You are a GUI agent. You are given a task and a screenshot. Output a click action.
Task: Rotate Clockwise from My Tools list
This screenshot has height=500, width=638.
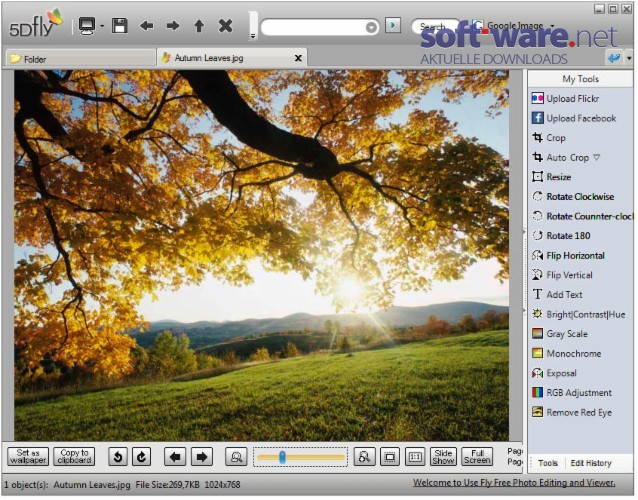tap(573, 197)
